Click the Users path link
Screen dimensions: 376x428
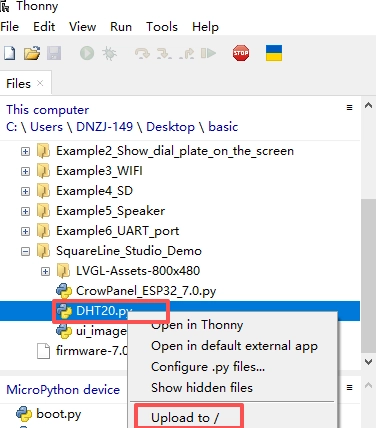[x=46, y=127]
